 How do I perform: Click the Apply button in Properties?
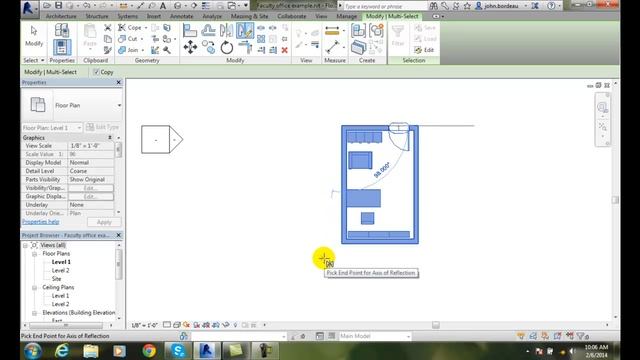tap(104, 222)
